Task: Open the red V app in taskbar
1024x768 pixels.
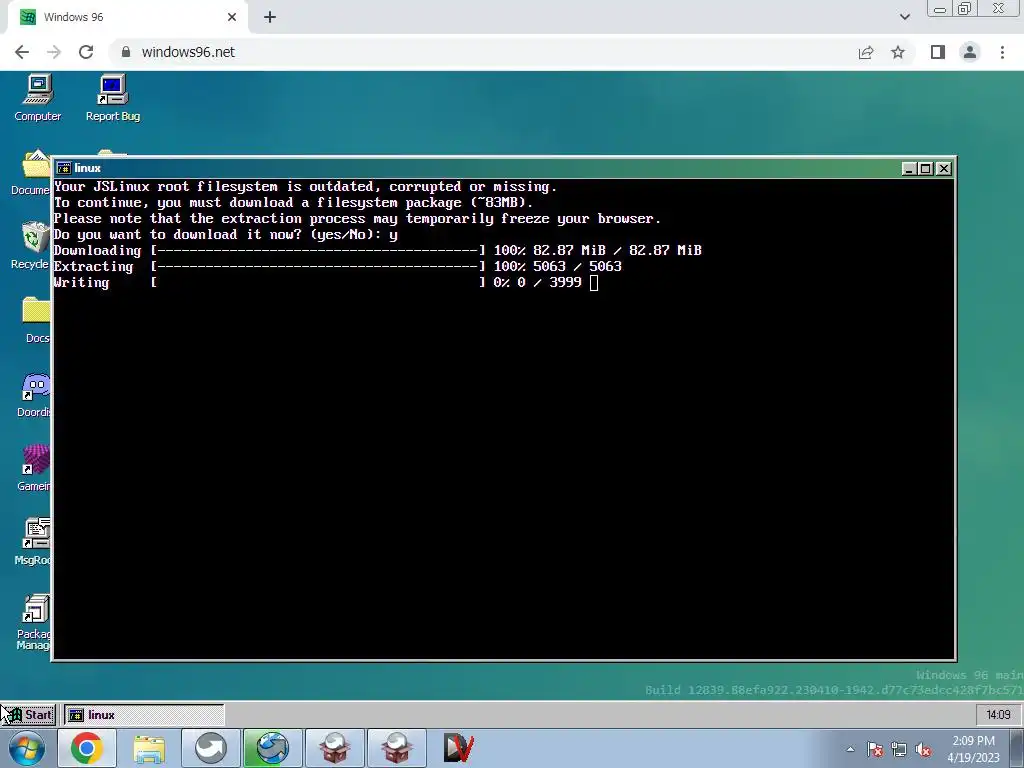Action: tap(458, 748)
